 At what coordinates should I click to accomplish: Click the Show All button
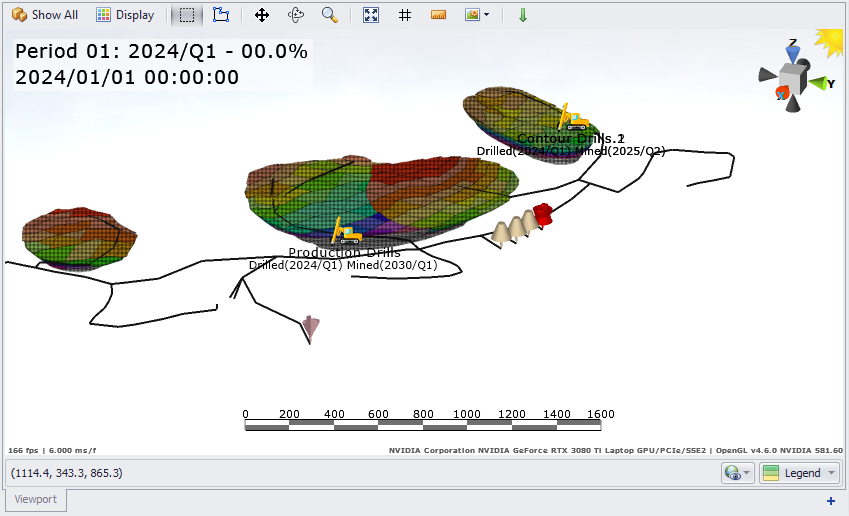pos(44,15)
